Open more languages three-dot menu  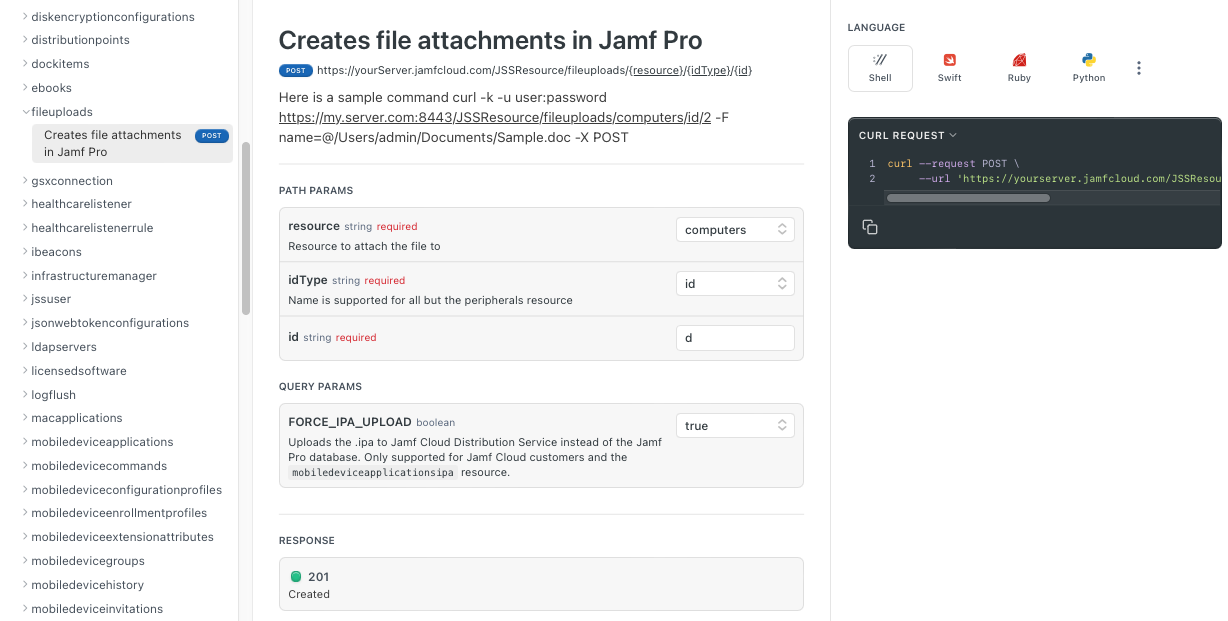tap(1138, 68)
